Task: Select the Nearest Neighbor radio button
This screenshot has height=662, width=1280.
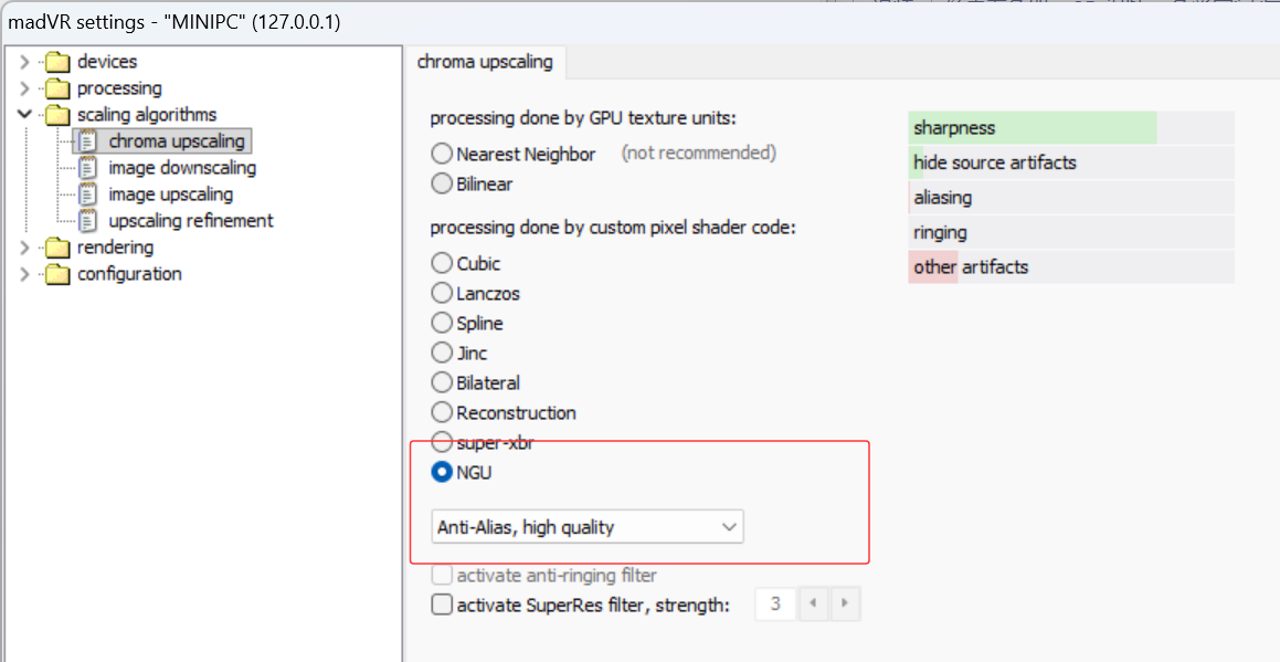Action: (x=442, y=154)
